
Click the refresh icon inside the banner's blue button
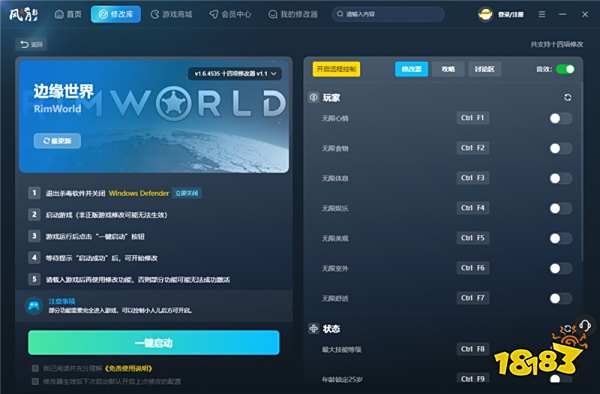46,141
